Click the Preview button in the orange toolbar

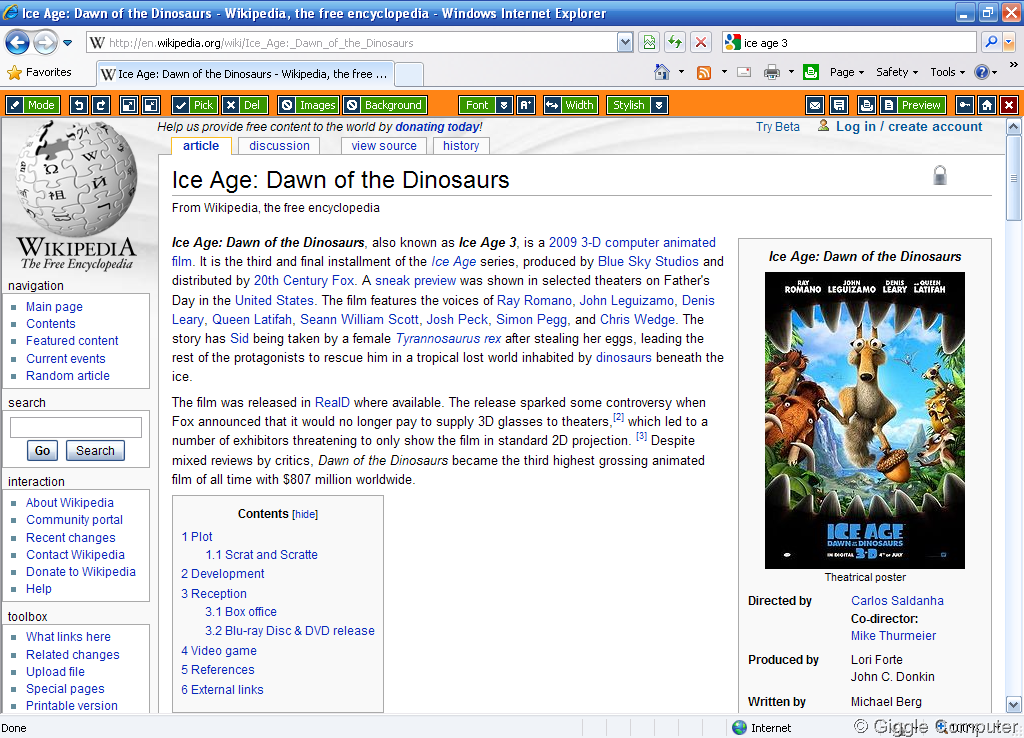913,105
